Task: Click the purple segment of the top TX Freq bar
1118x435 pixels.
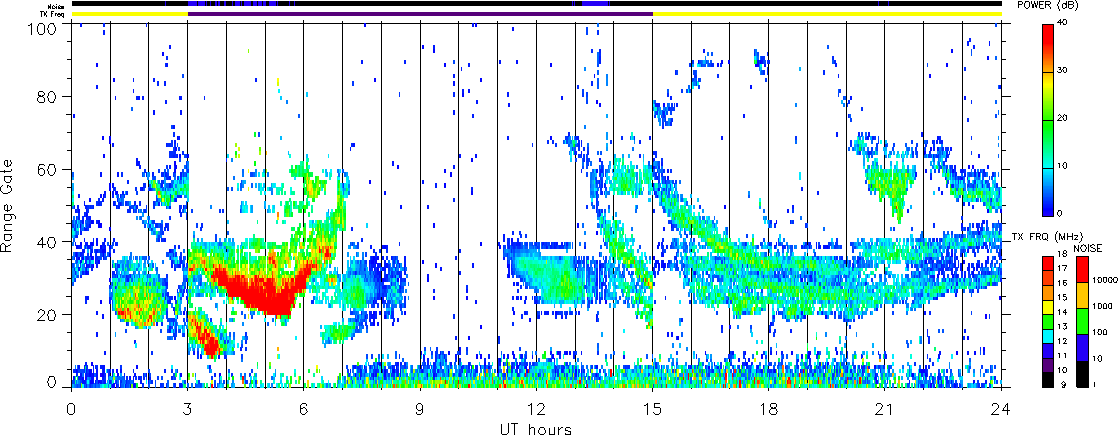Action: click(420, 14)
